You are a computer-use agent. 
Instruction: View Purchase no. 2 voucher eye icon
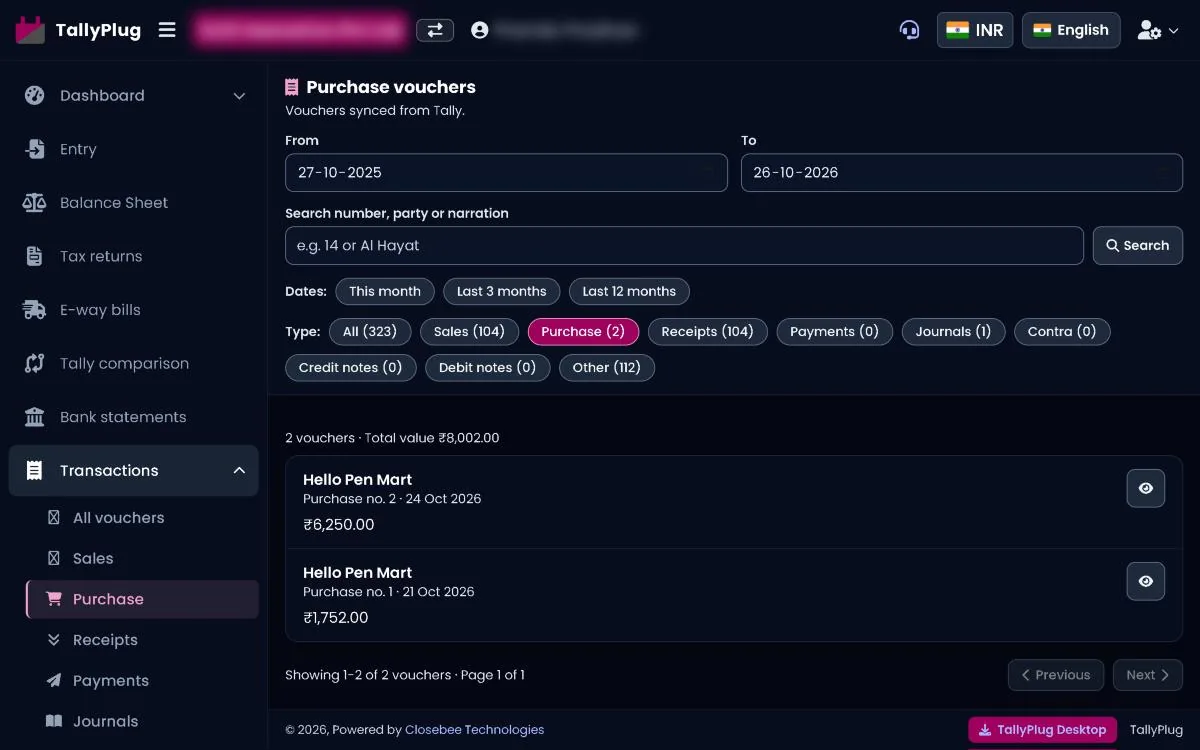click(x=1146, y=488)
